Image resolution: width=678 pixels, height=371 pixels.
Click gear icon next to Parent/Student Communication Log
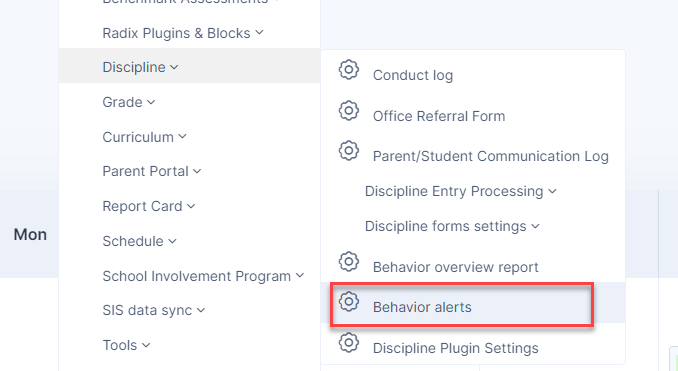point(349,150)
